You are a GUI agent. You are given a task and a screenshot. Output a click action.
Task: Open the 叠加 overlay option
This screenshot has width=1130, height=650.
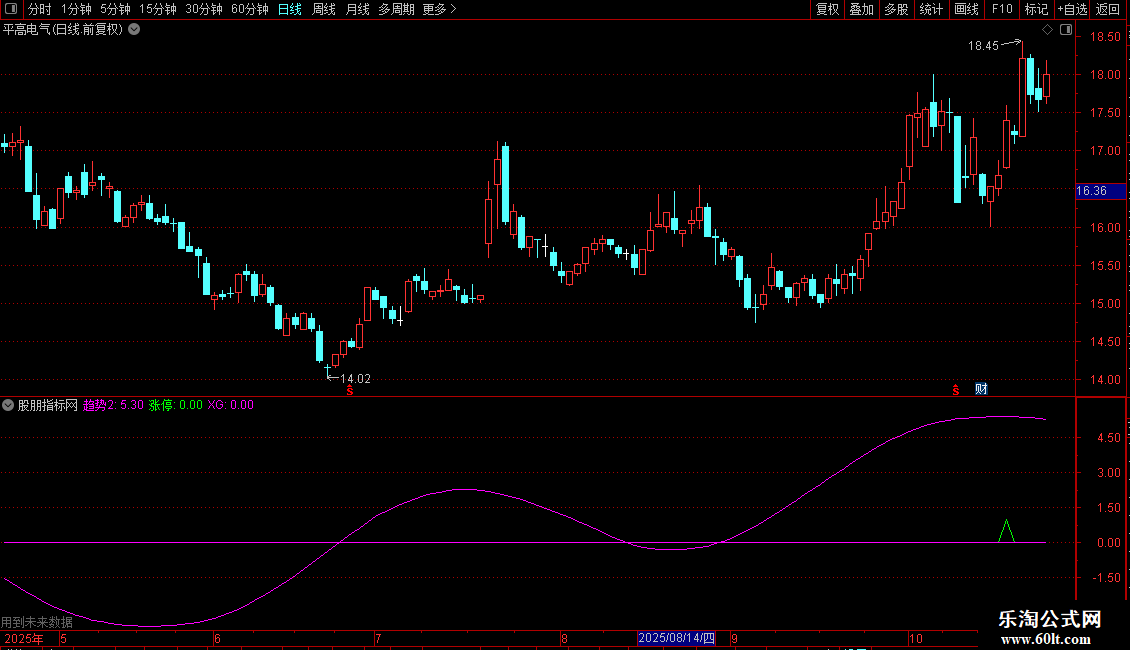click(861, 10)
